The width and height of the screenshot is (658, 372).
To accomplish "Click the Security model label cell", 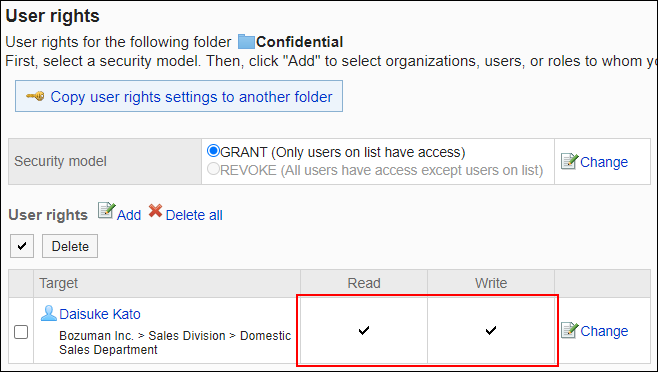I will coord(105,162).
